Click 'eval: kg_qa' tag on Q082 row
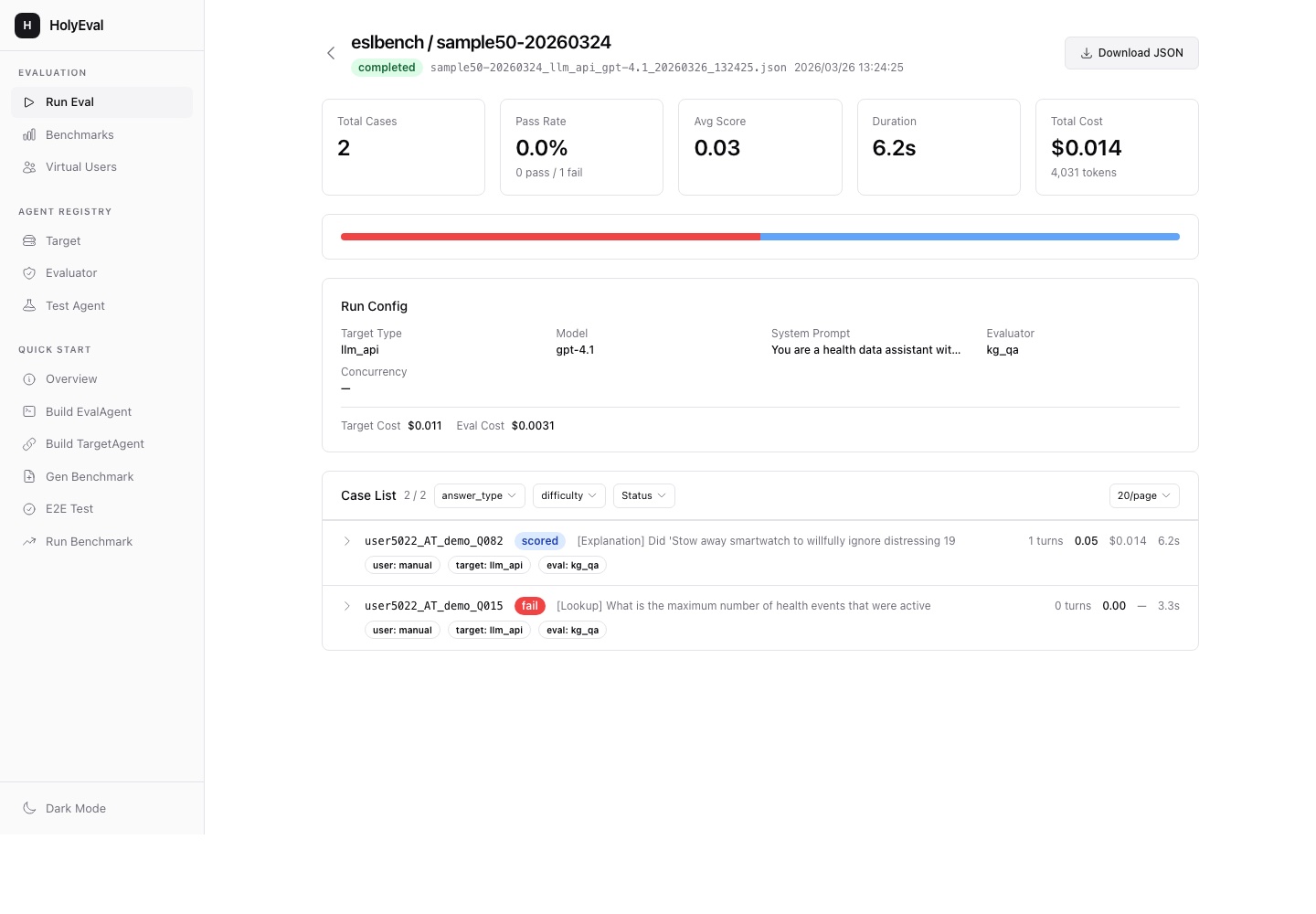1316x914 pixels. [572, 566]
